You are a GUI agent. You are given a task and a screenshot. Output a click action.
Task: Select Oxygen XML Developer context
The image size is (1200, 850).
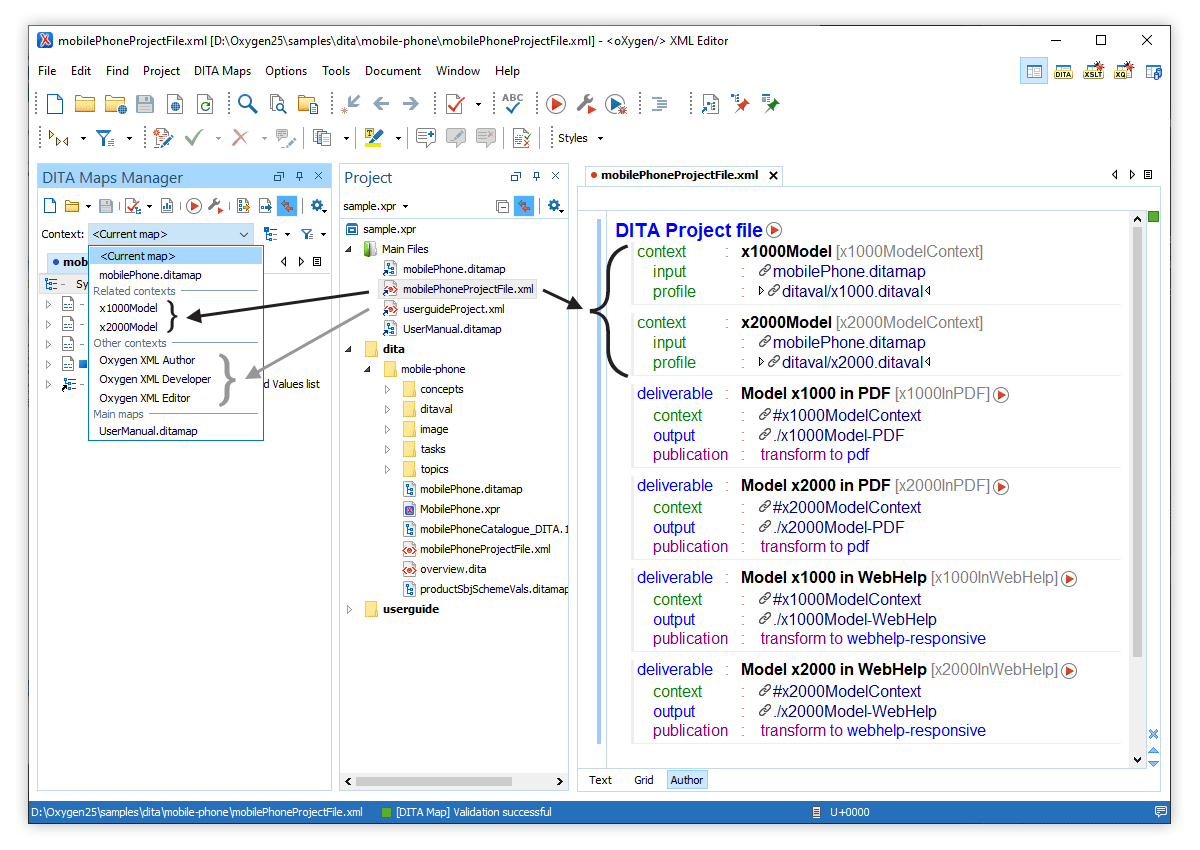[x=155, y=379]
